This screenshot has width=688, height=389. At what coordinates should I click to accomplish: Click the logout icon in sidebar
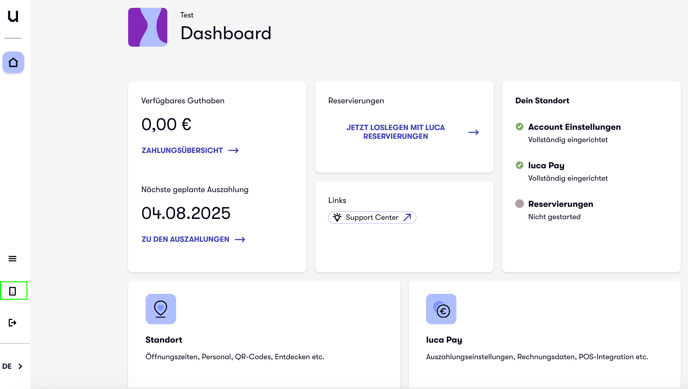coord(13,323)
